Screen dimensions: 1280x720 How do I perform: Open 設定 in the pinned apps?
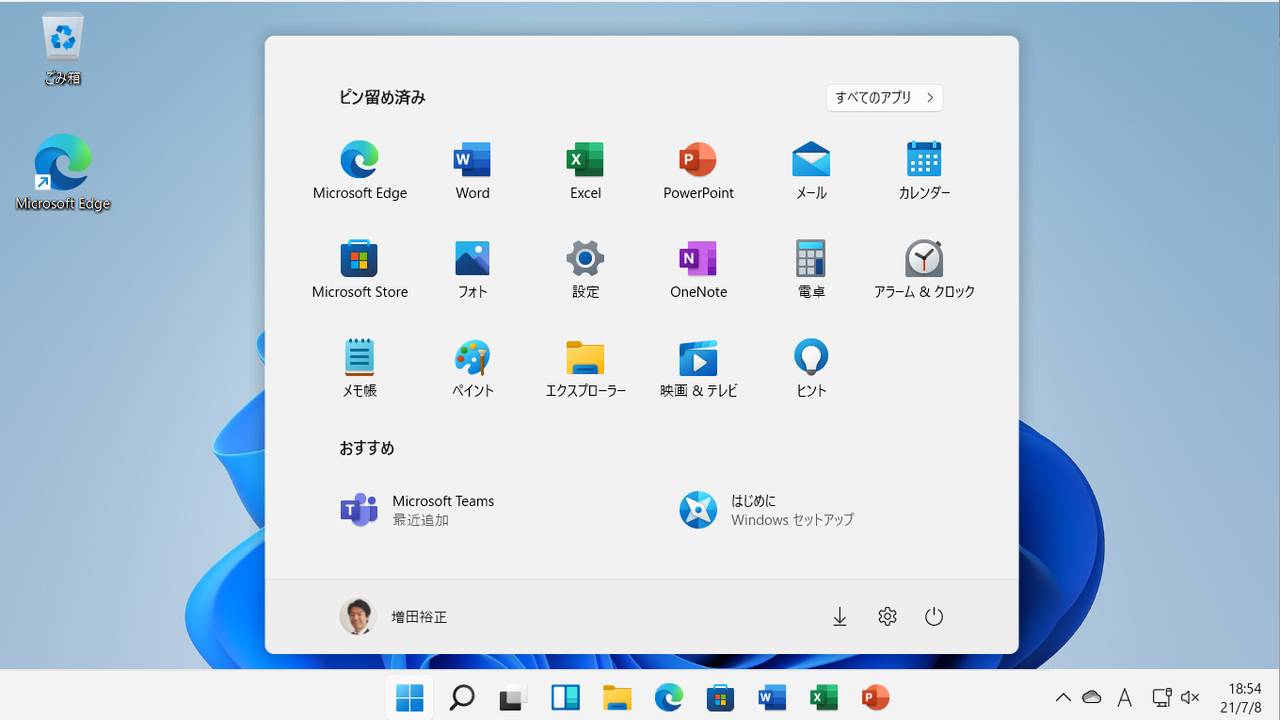(585, 269)
